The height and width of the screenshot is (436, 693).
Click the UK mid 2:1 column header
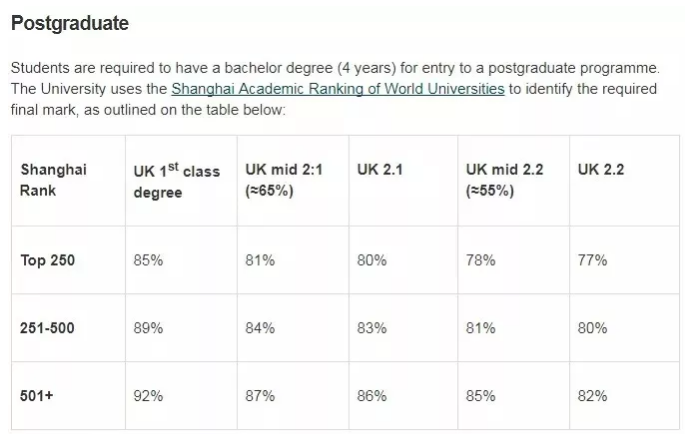(284, 179)
